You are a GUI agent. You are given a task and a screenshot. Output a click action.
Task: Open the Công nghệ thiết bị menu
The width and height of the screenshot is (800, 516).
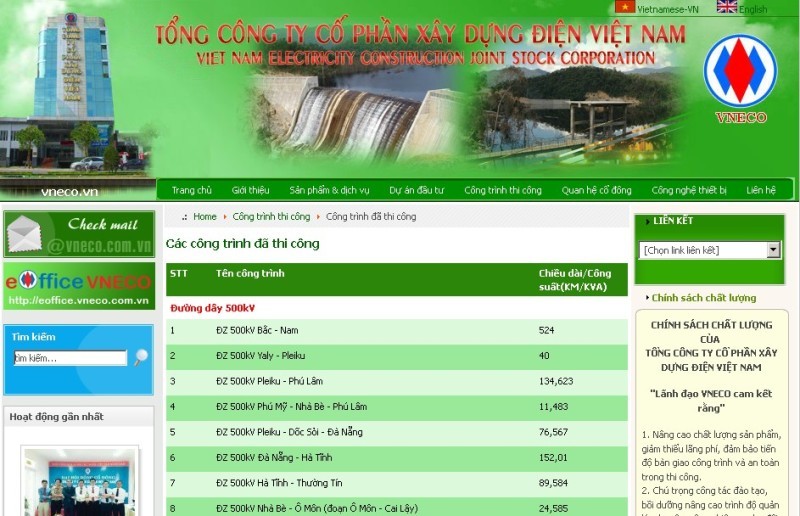(689, 190)
